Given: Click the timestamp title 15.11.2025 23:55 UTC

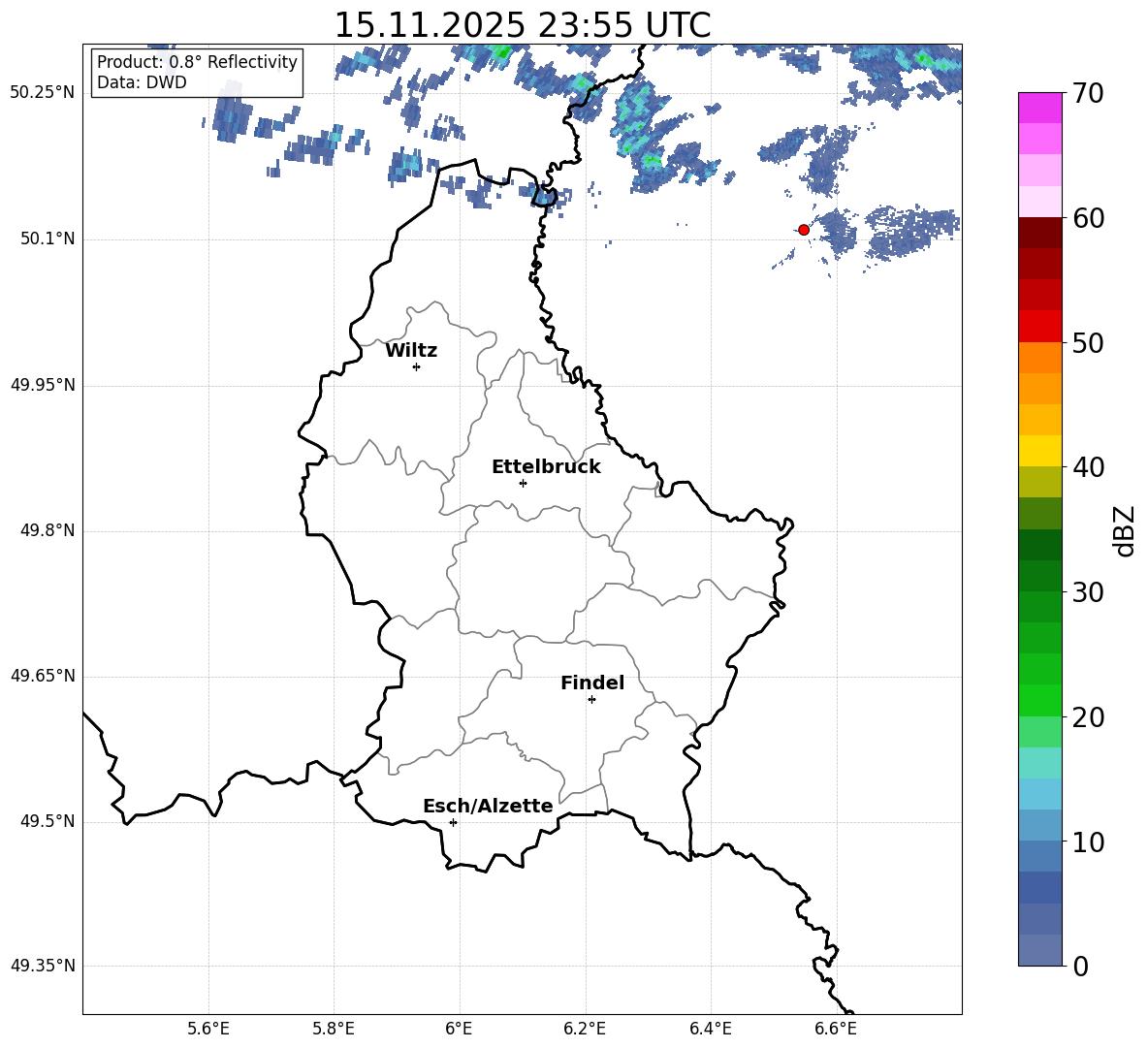Looking at the screenshot, I should pos(522,25).
